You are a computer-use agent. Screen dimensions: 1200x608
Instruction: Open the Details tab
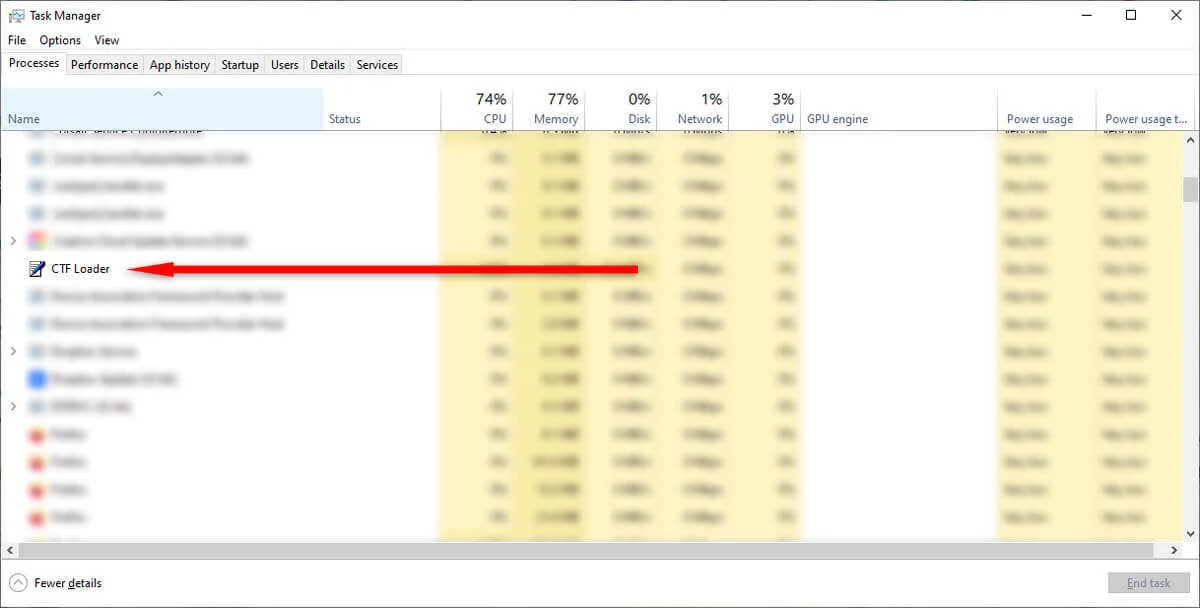tap(327, 64)
